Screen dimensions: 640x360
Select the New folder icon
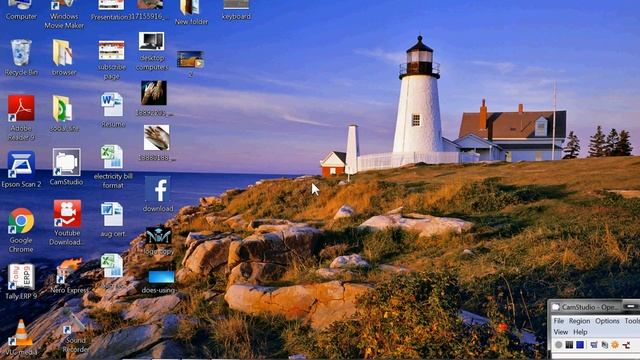tap(191, 13)
